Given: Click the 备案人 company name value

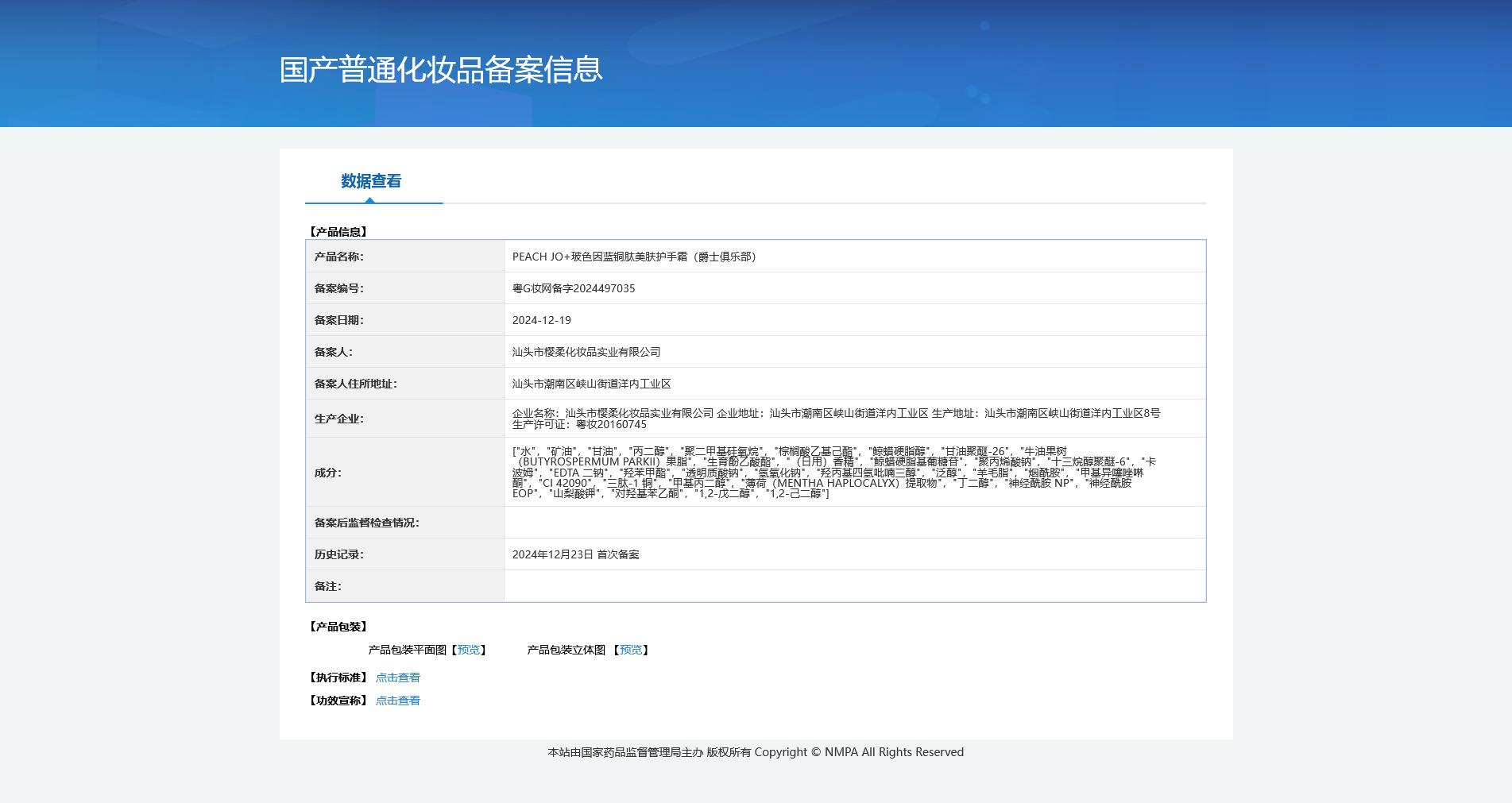Looking at the screenshot, I should [x=586, y=352].
